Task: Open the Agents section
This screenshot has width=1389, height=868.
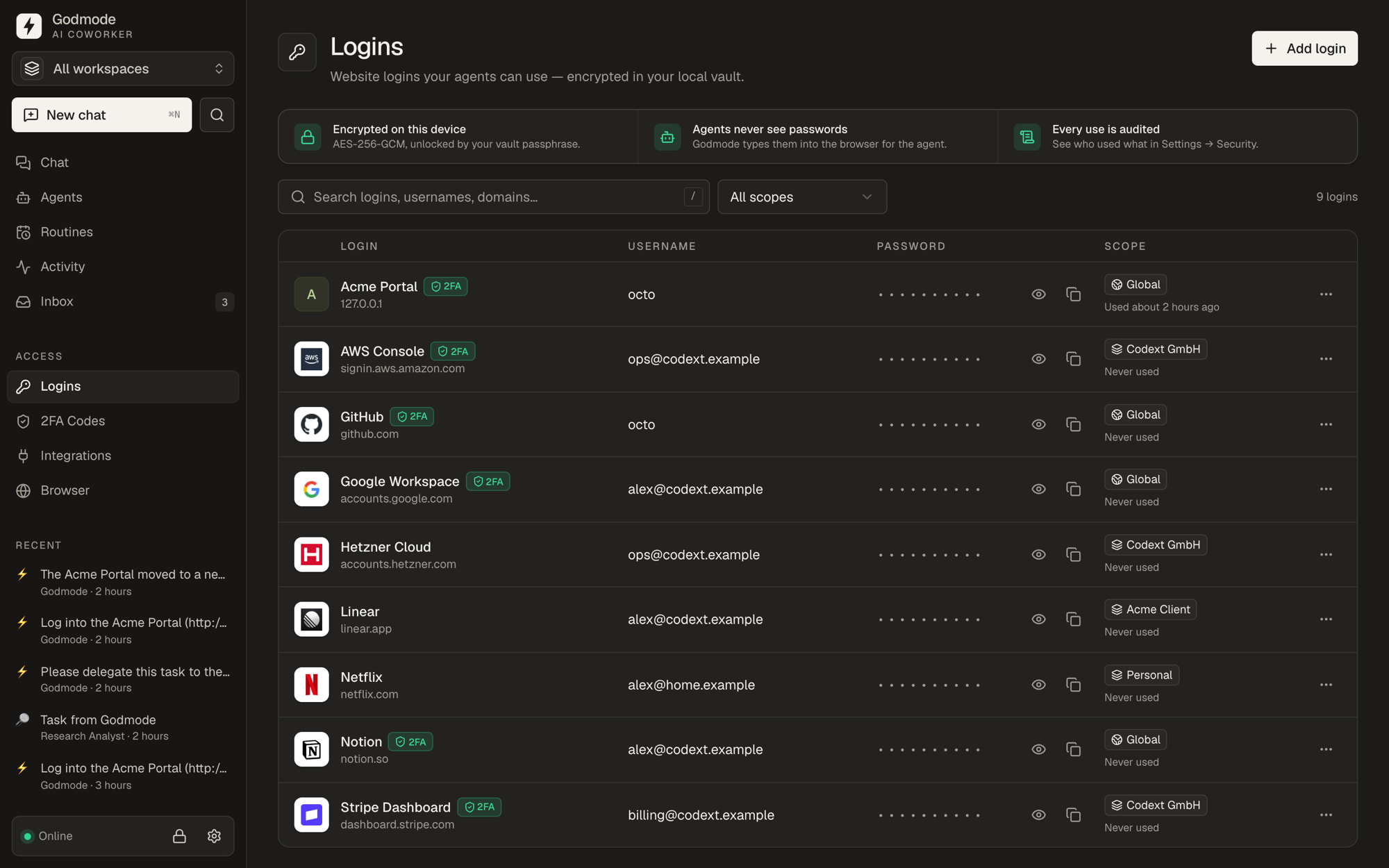Action: (x=123, y=197)
